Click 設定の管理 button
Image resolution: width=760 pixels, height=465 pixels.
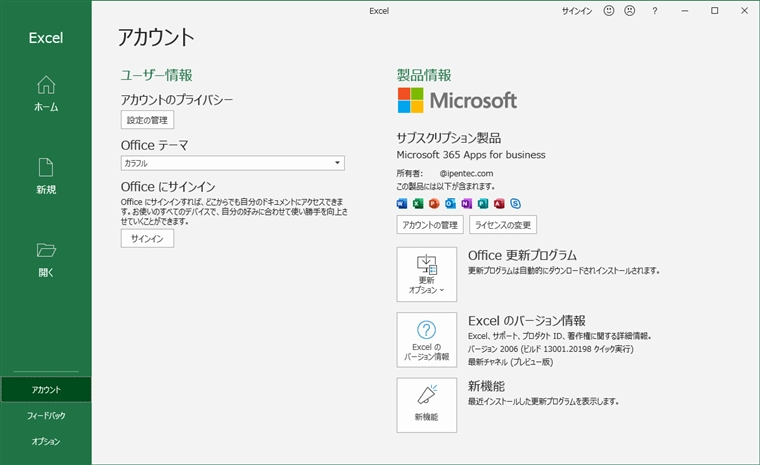coord(147,120)
